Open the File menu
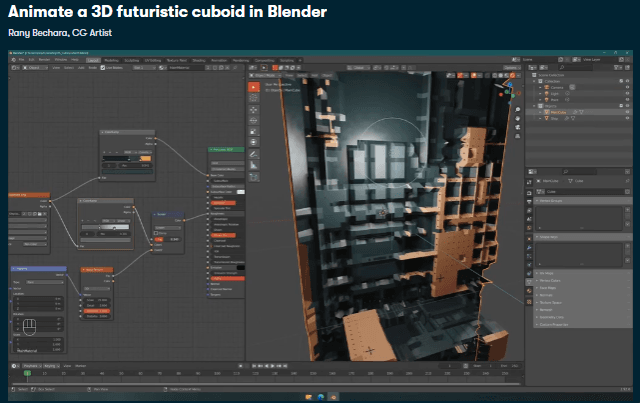 [22, 60]
